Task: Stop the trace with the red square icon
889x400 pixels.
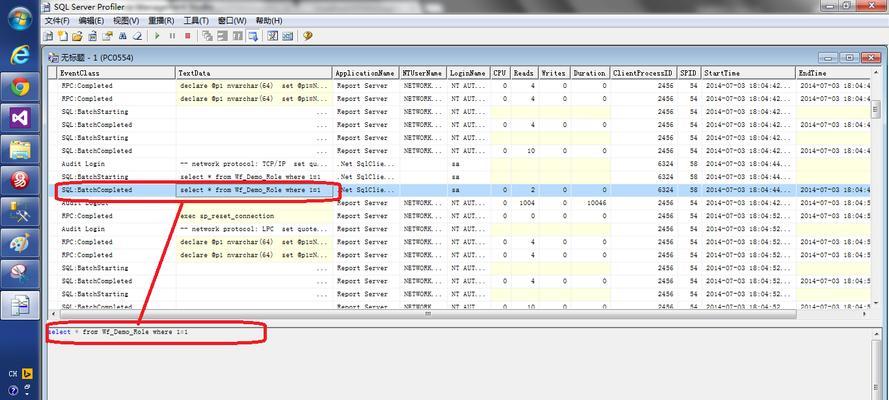Action: [188, 36]
